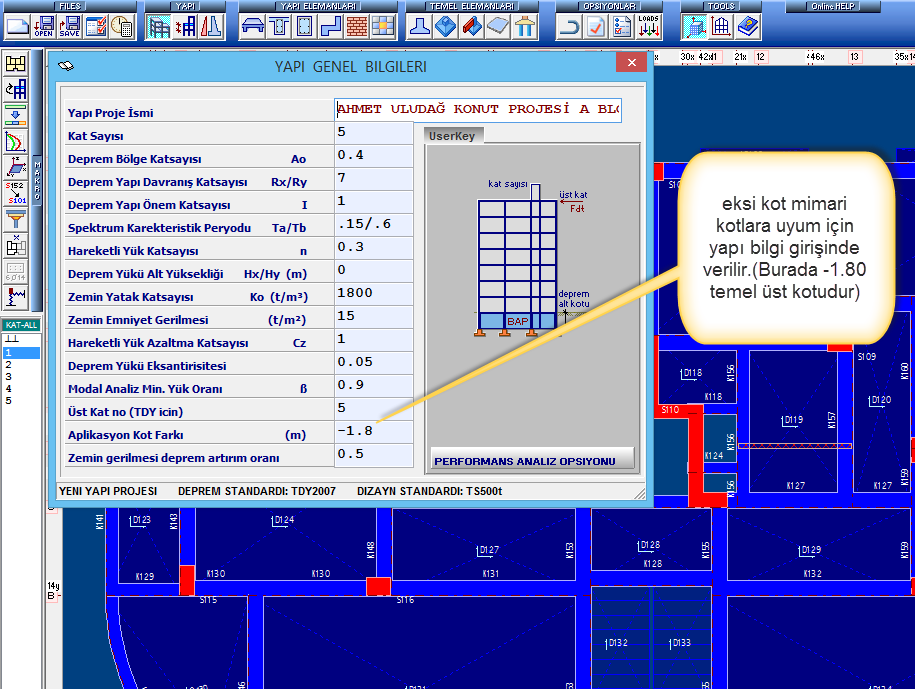This screenshot has width=915, height=689.
Task: Click the LOADS icon in Opsiyonlar
Action: click(648, 27)
